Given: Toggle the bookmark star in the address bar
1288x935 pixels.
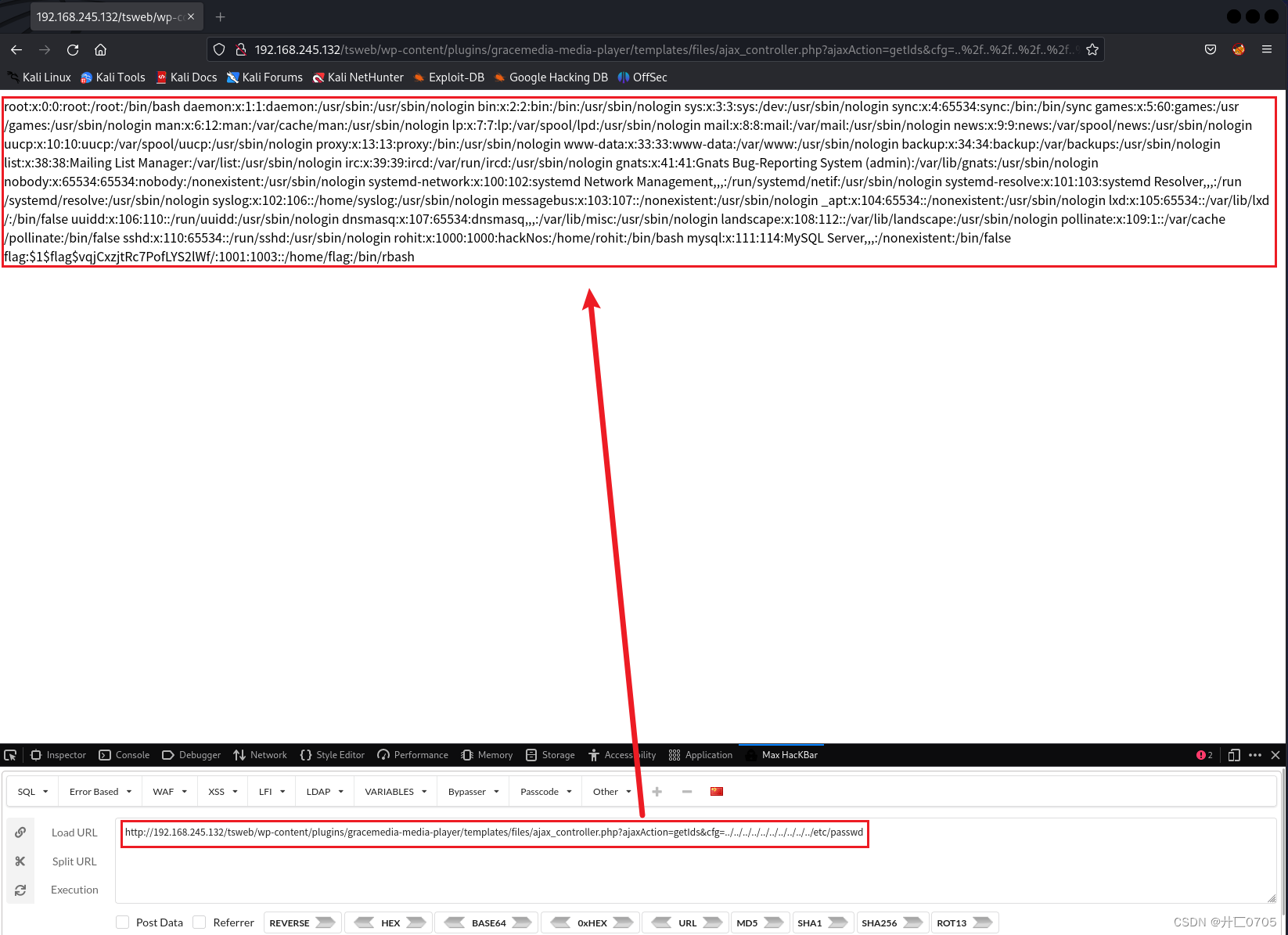Looking at the screenshot, I should point(1092,49).
